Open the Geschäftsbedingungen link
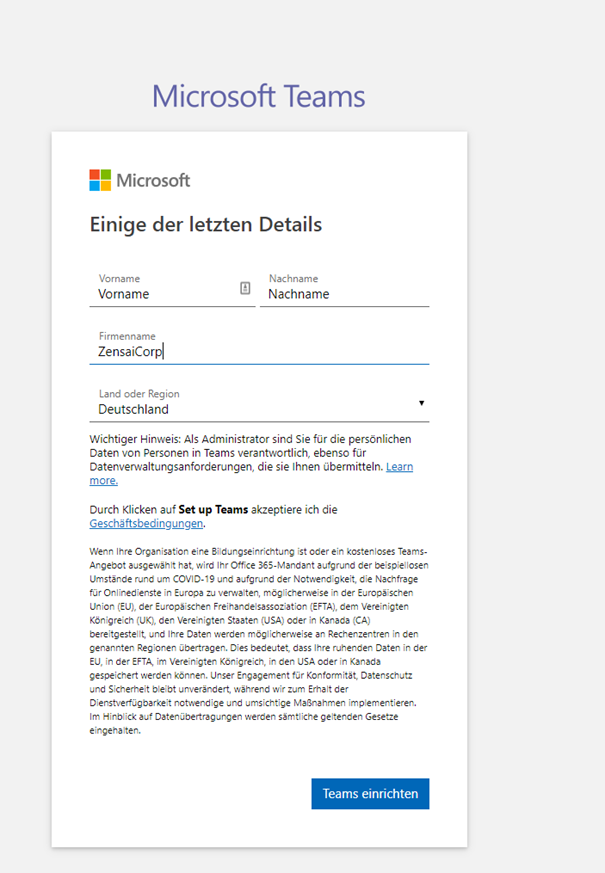The image size is (605, 873). point(146,523)
